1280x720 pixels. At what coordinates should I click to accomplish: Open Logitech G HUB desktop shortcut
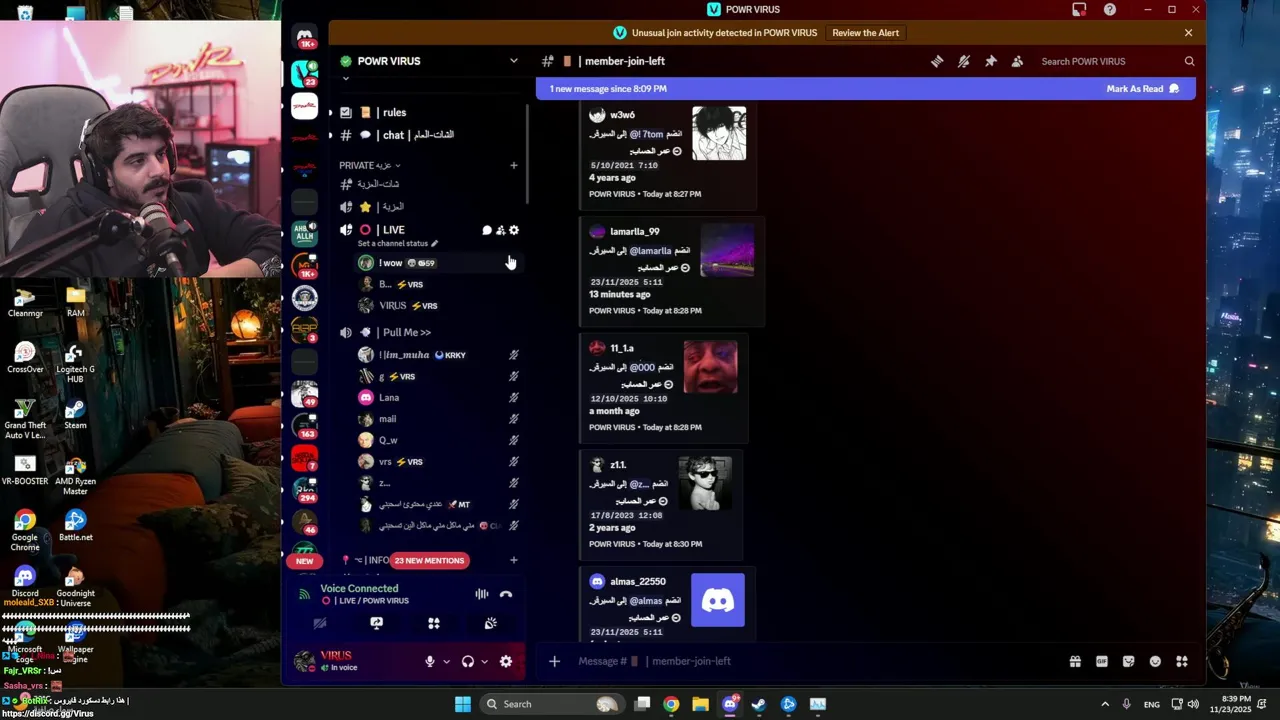point(75,364)
